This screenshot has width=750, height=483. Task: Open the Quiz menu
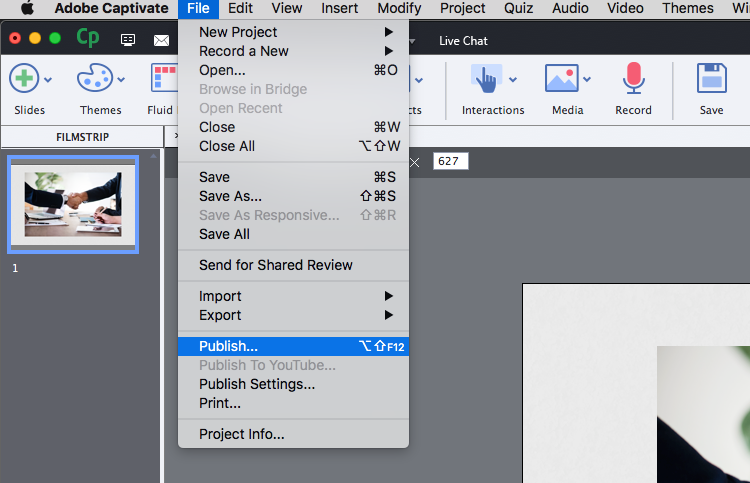coord(518,8)
